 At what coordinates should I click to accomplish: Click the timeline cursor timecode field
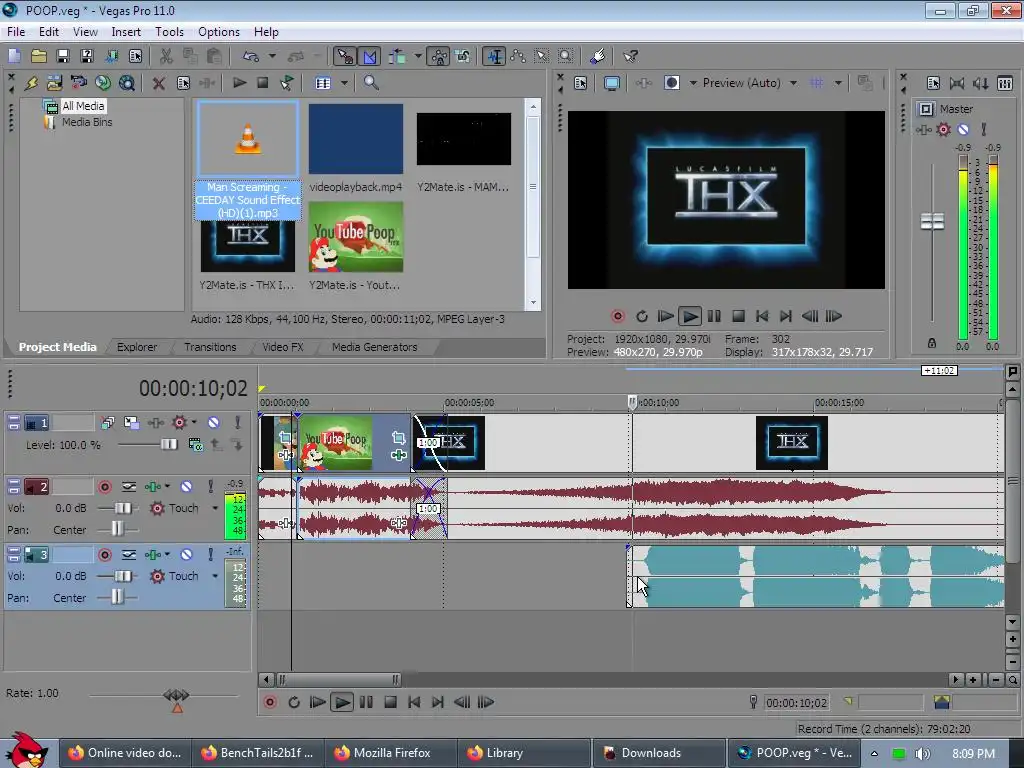pos(797,703)
